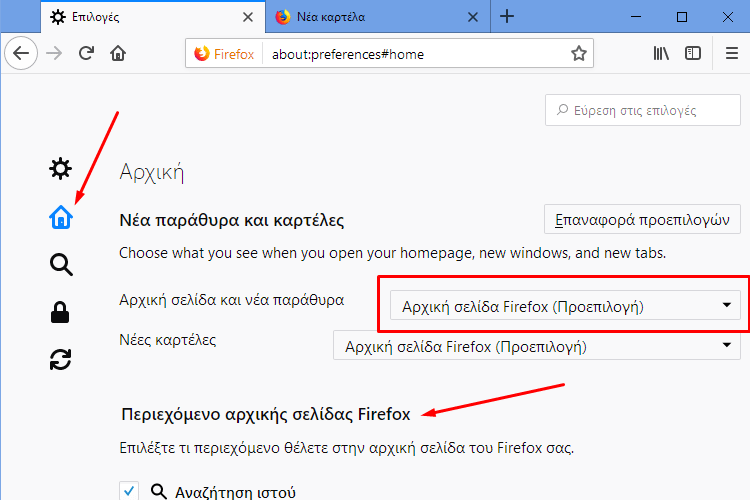The width and height of the screenshot is (750, 500).
Task: Select the Home panel icon in sidebar
Action: [61, 217]
